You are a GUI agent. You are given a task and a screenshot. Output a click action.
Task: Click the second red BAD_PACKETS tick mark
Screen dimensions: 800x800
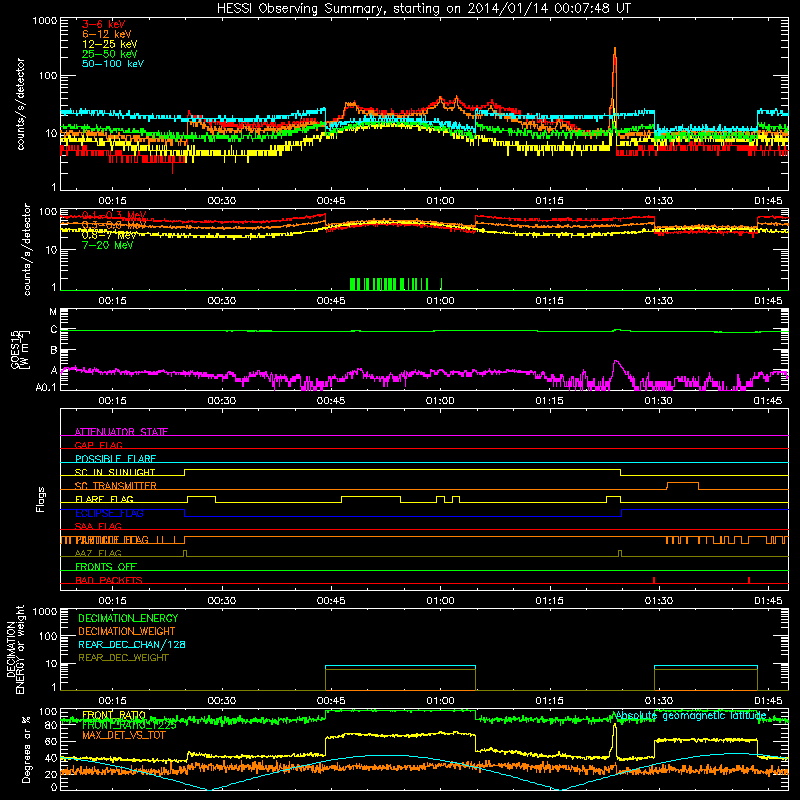point(748,580)
